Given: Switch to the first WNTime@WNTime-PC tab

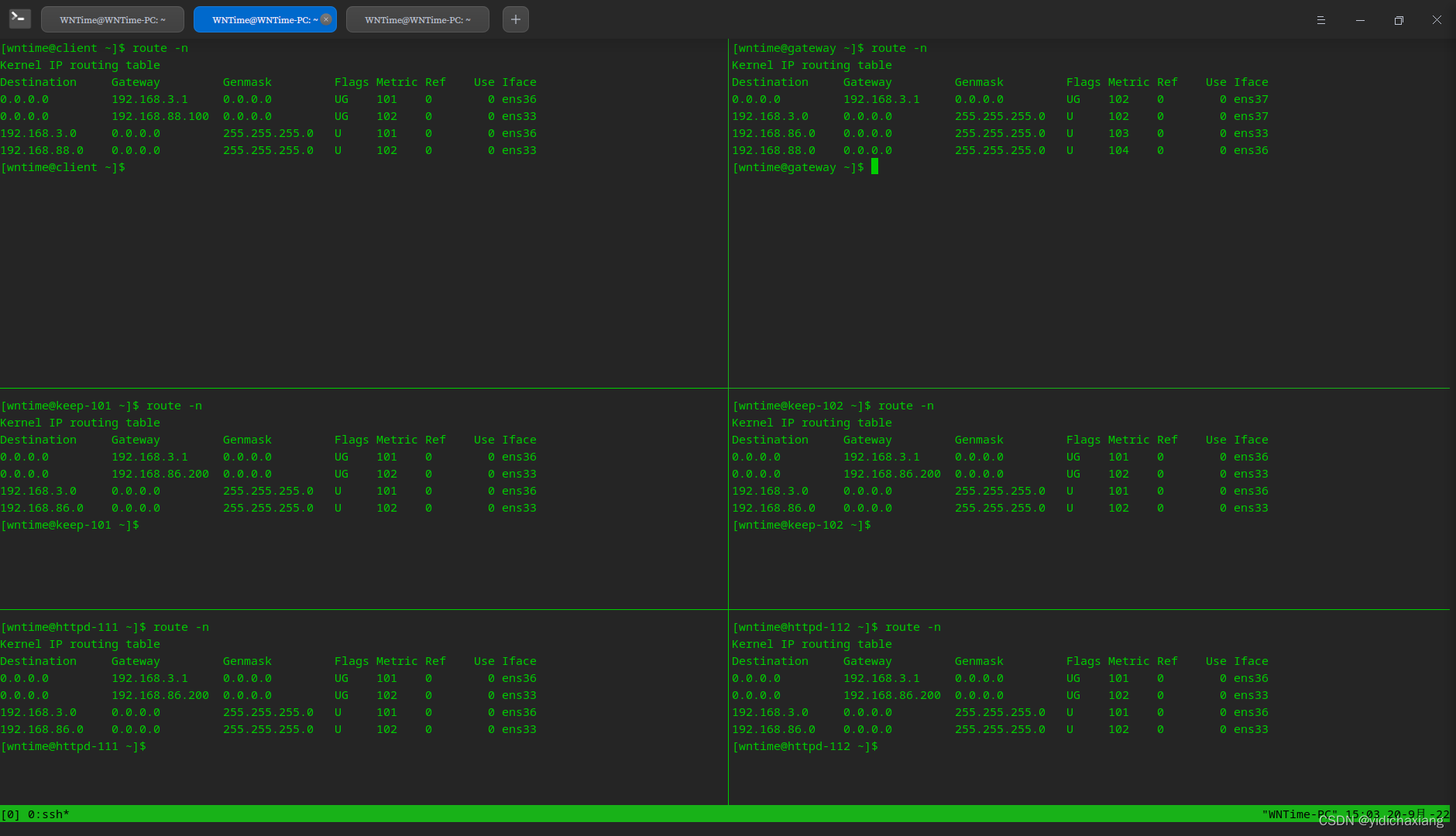Looking at the screenshot, I should coord(112,19).
